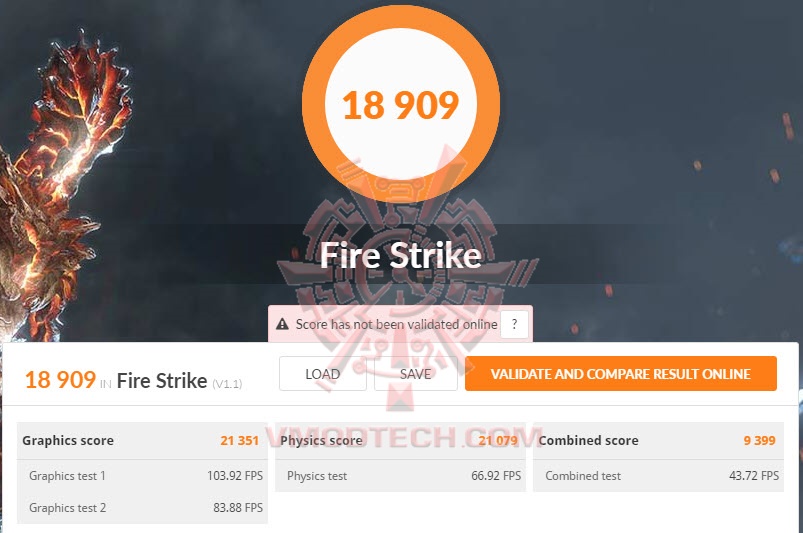Open the question mark help button
The width and height of the screenshot is (803, 533).
pos(514,324)
